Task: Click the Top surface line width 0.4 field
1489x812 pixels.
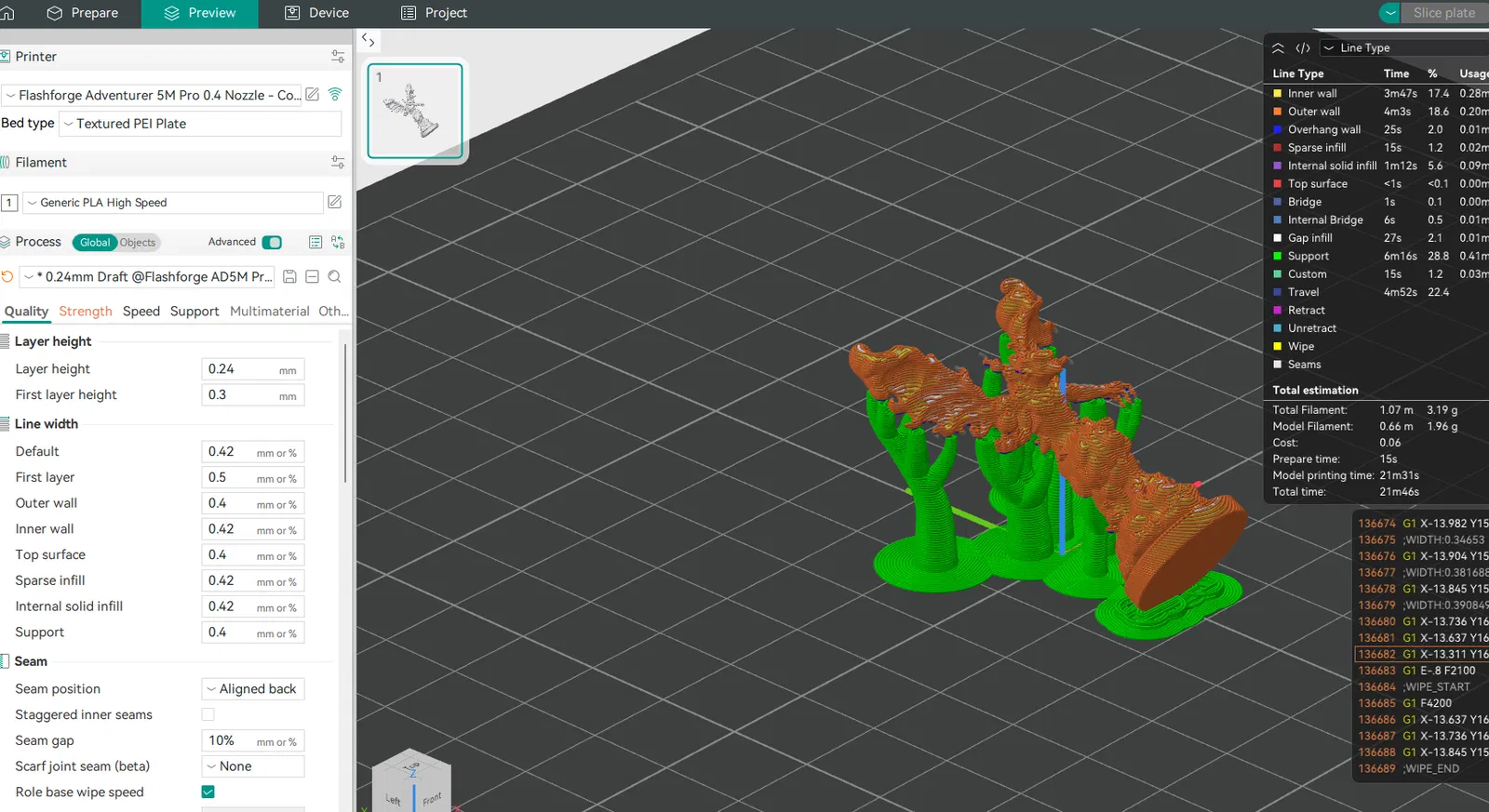Action: 253,555
